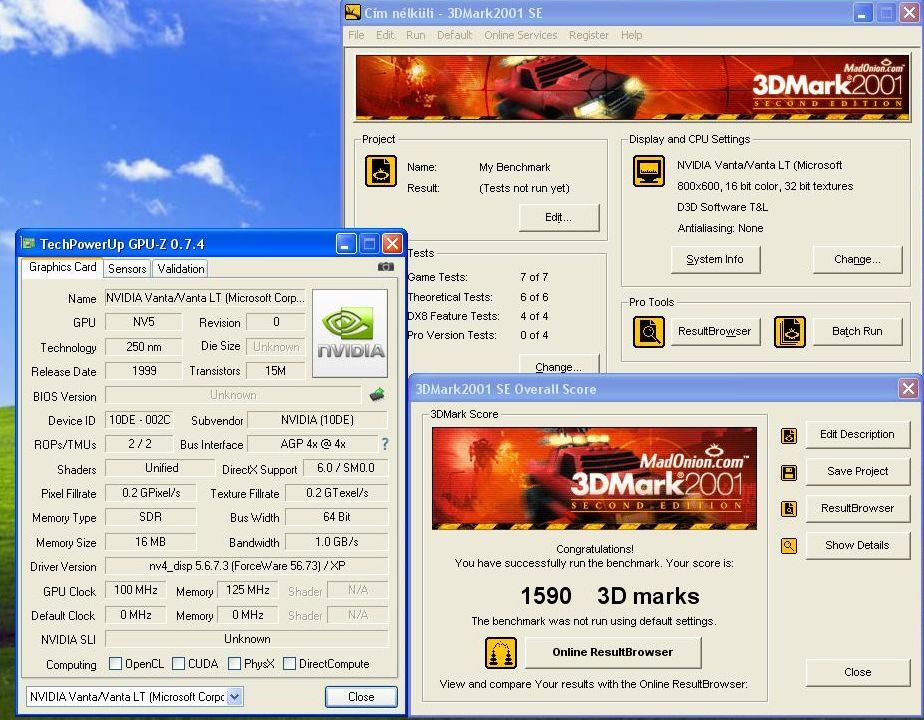This screenshot has width=924, height=720.
Task: Click the Save Project floppy icon
Action: coord(789,473)
